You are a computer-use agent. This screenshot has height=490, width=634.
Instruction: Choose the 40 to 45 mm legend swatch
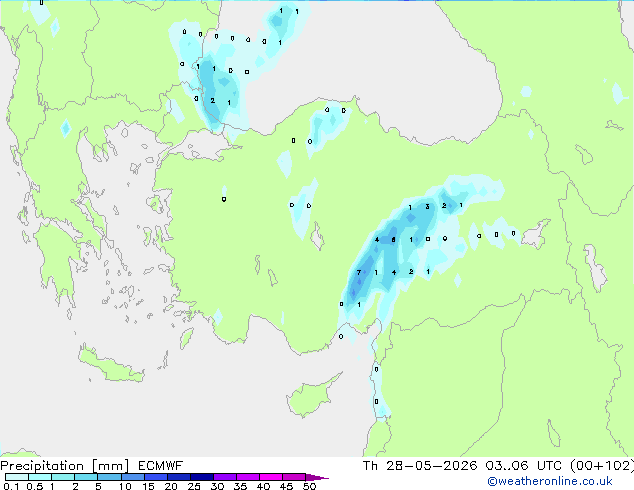[271, 477]
